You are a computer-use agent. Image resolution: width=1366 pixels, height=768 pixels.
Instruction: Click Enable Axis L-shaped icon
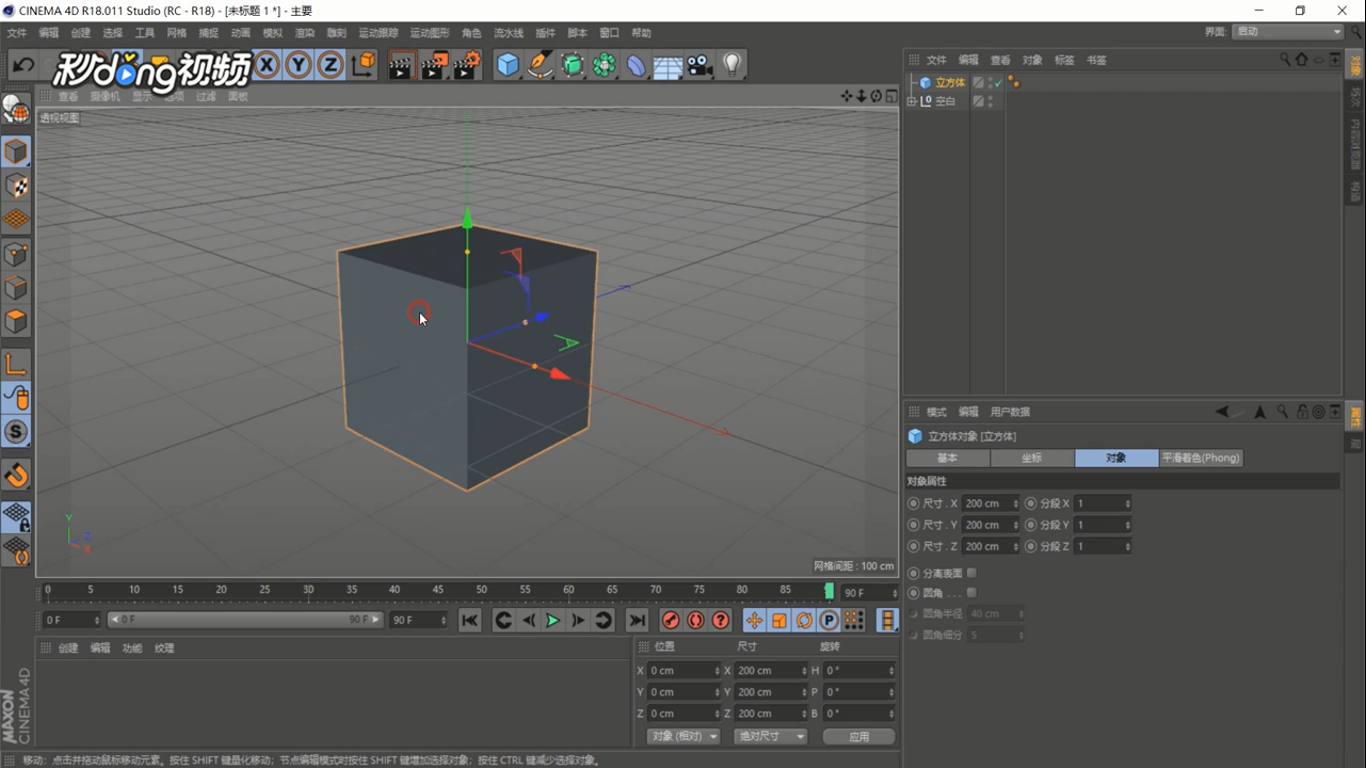point(16,365)
